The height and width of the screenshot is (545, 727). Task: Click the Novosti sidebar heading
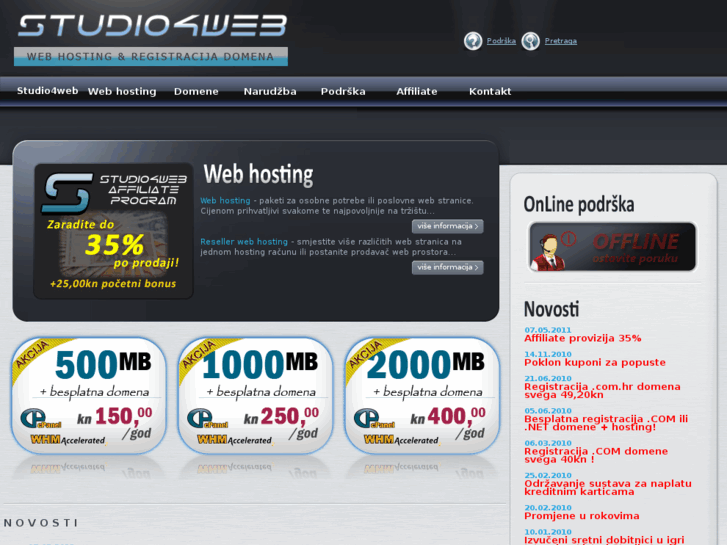coord(551,309)
